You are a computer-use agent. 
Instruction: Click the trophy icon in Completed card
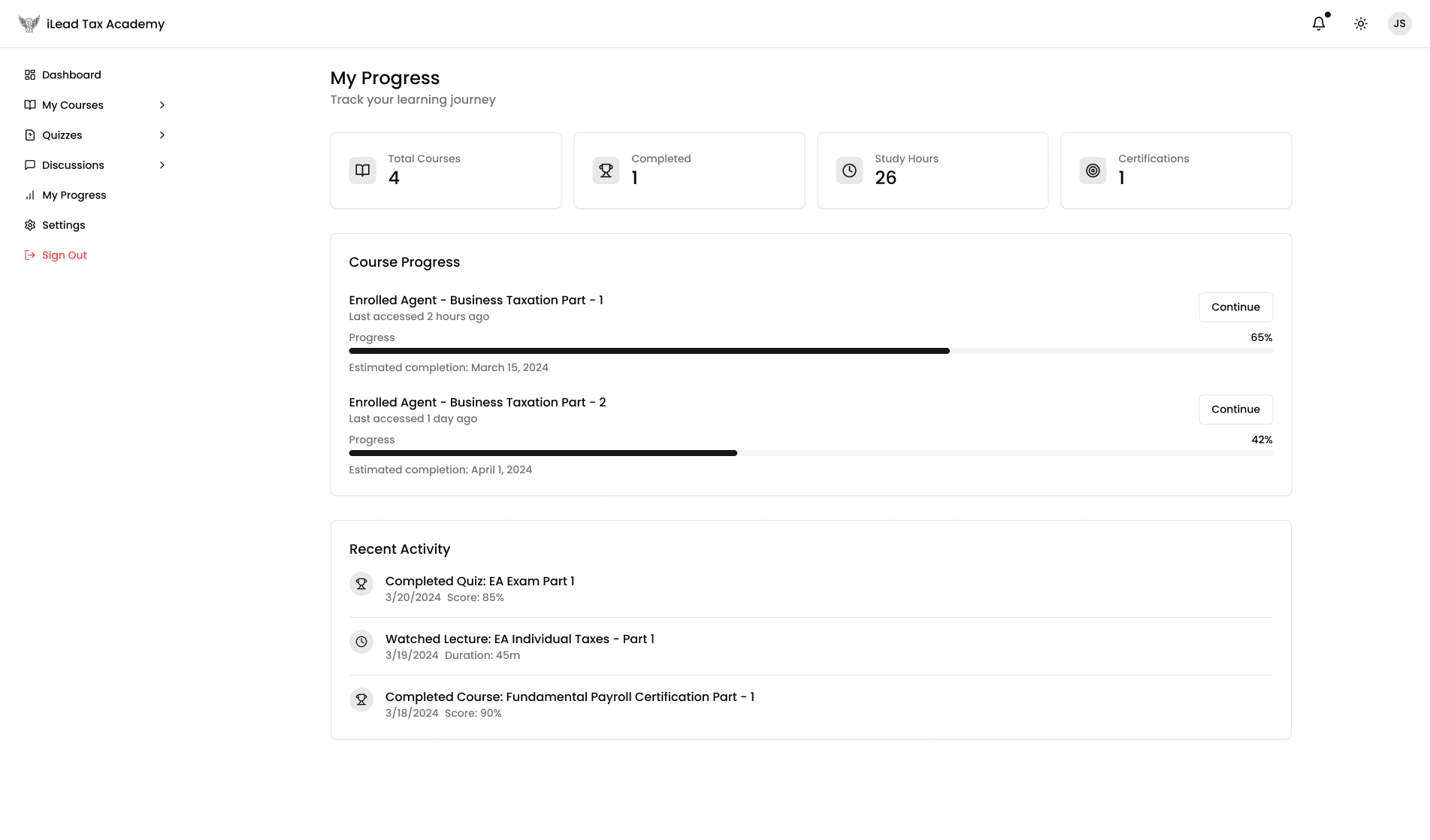[606, 171]
